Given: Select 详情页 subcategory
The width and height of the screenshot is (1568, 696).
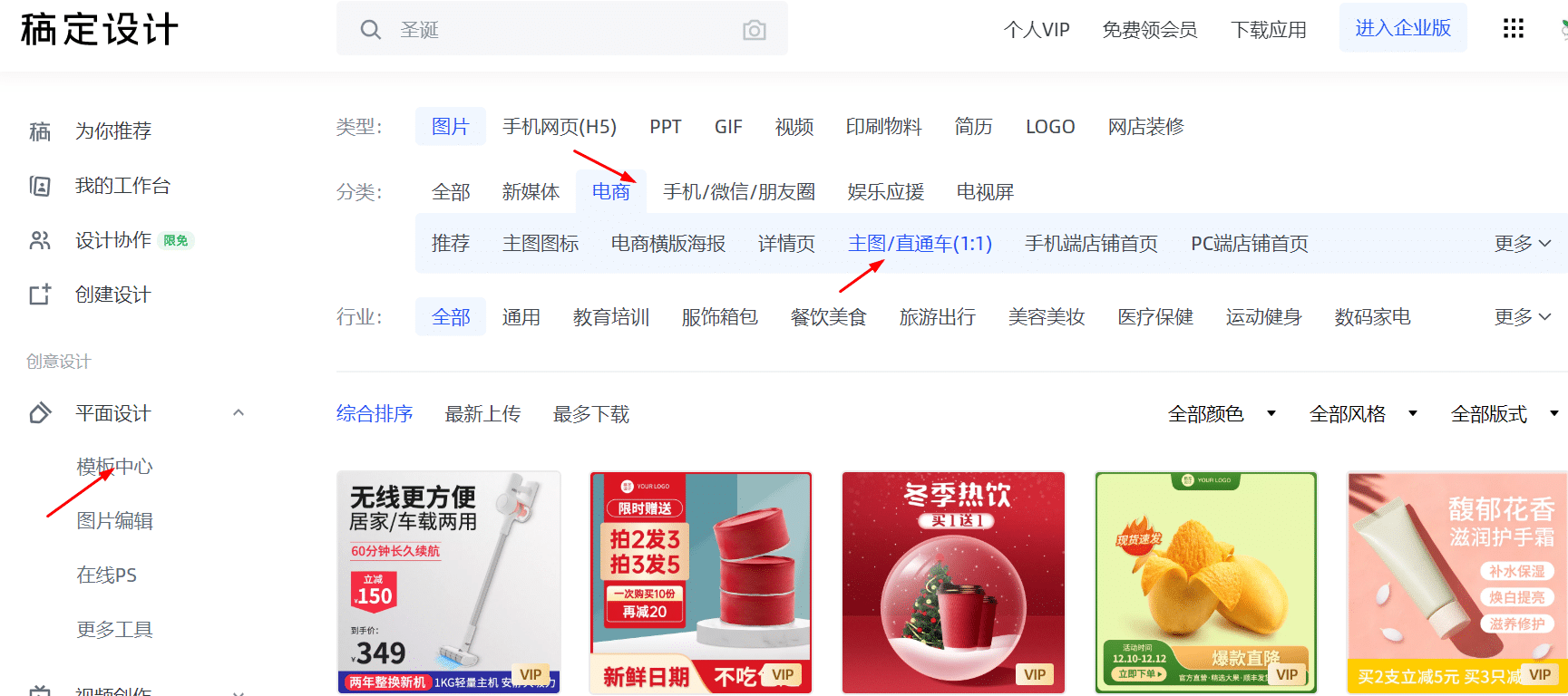Looking at the screenshot, I should pos(786,244).
